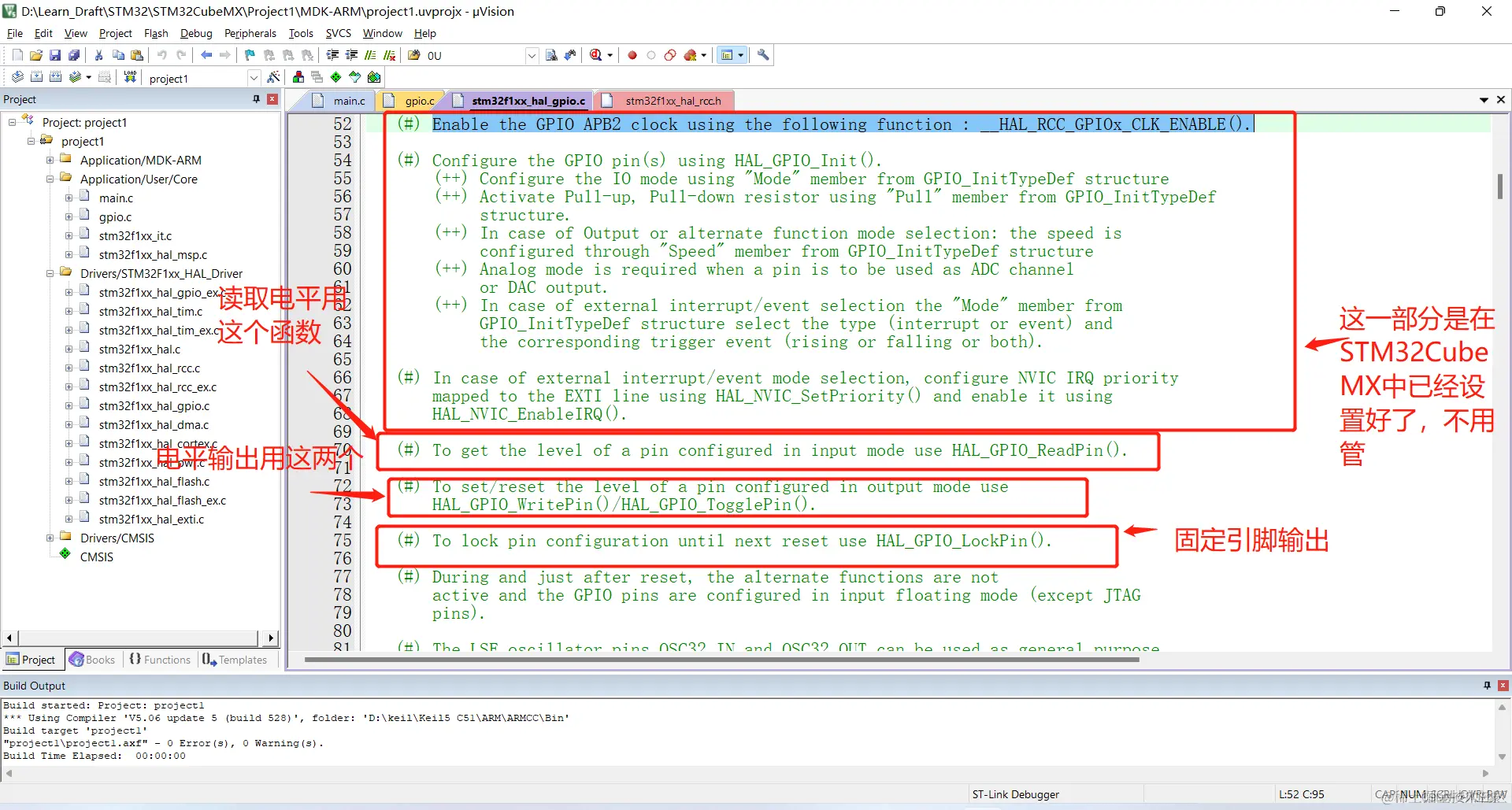Show the Books panel tab

[x=92, y=660]
